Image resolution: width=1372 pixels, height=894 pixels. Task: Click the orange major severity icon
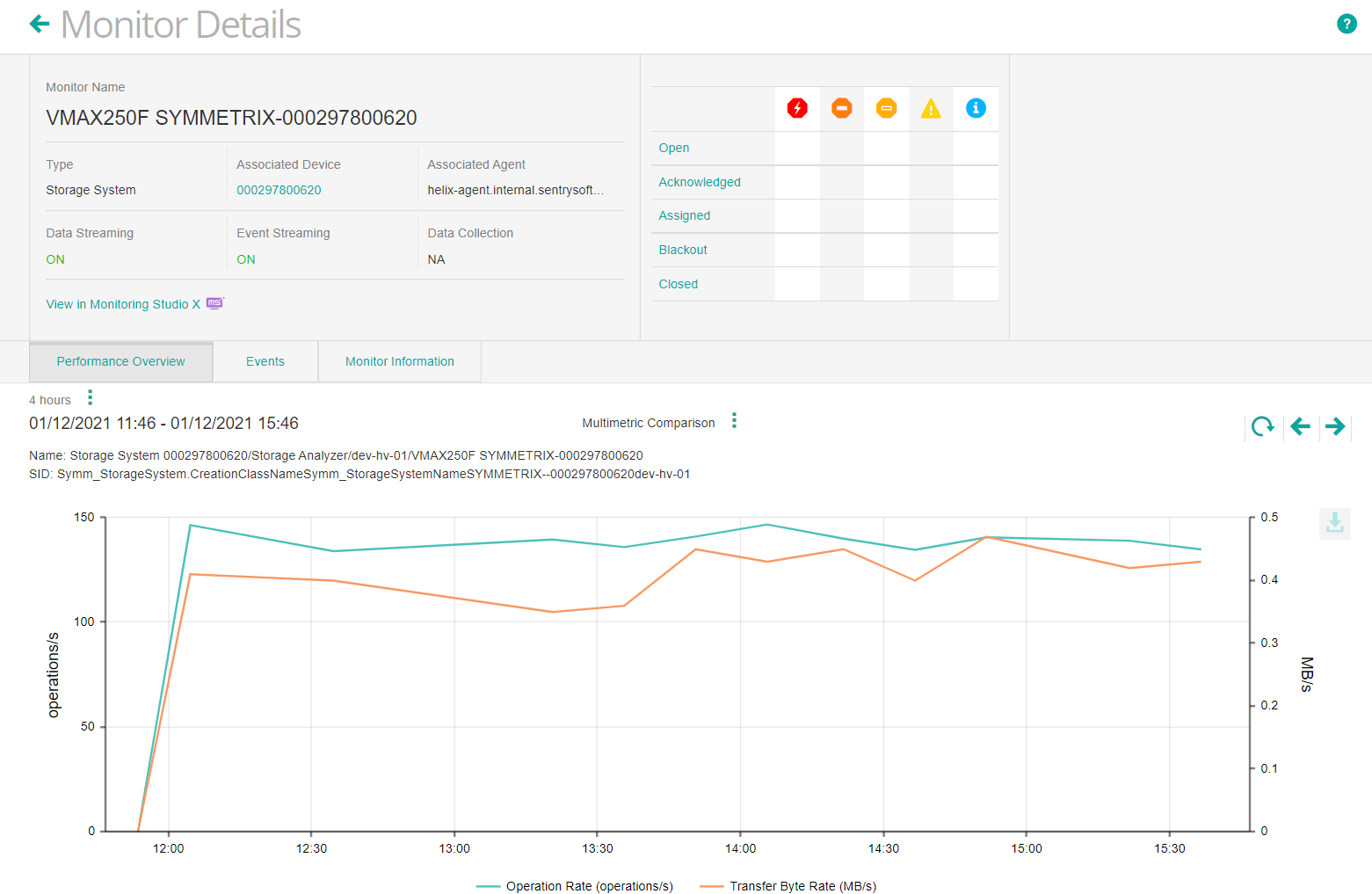(842, 108)
